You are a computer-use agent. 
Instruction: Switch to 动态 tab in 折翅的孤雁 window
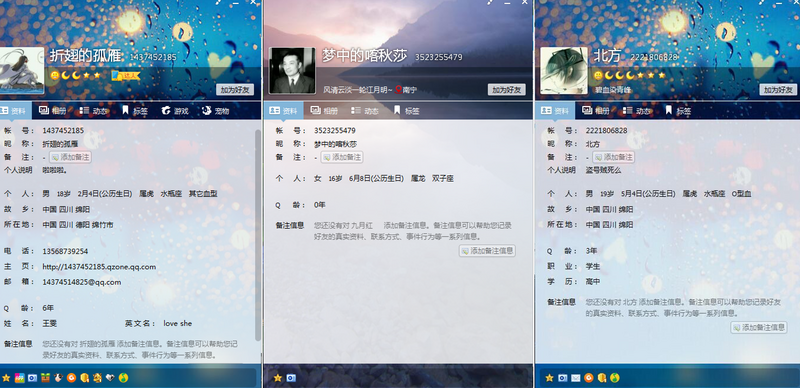click(x=94, y=110)
